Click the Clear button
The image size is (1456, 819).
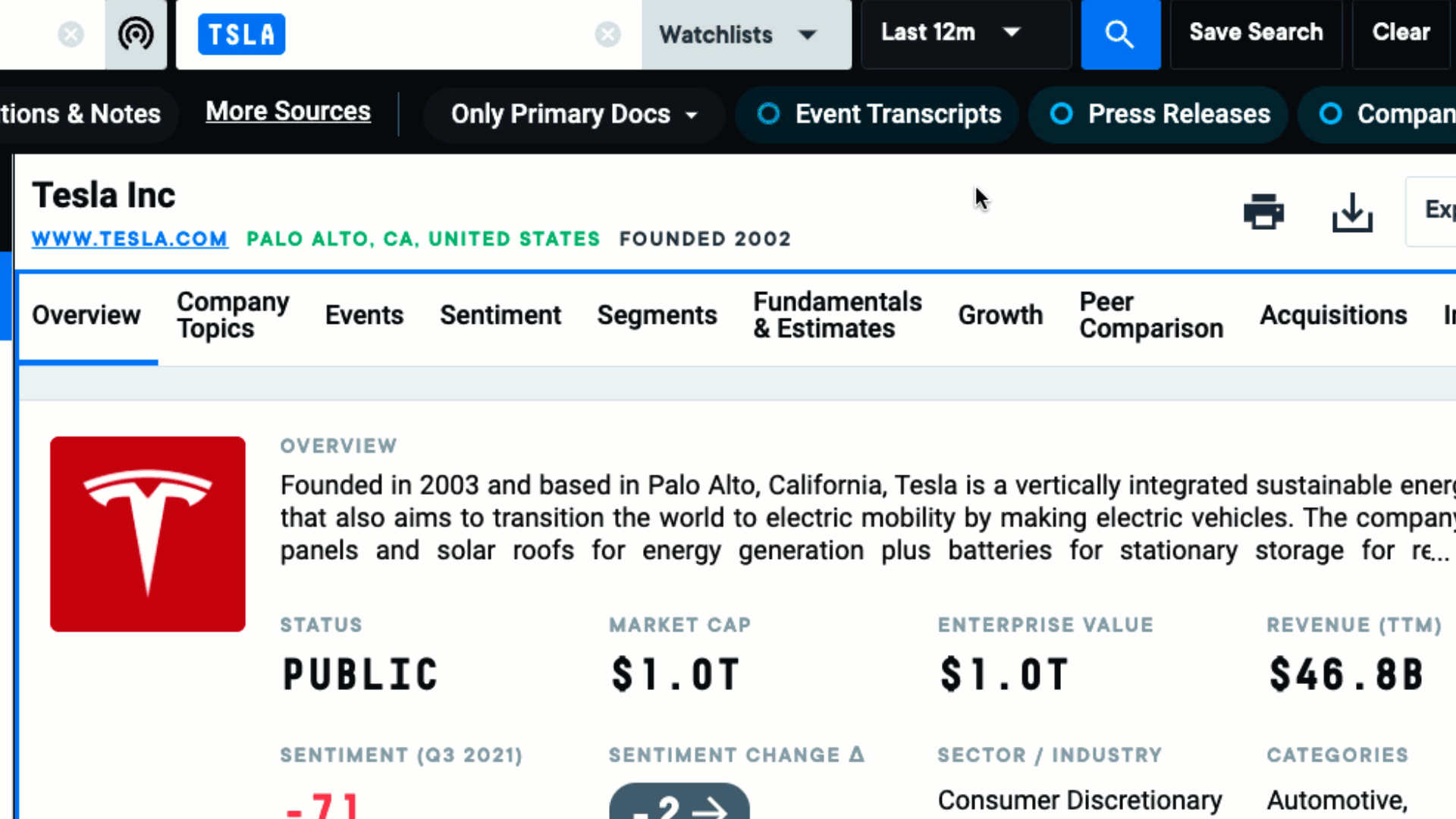tap(1401, 34)
